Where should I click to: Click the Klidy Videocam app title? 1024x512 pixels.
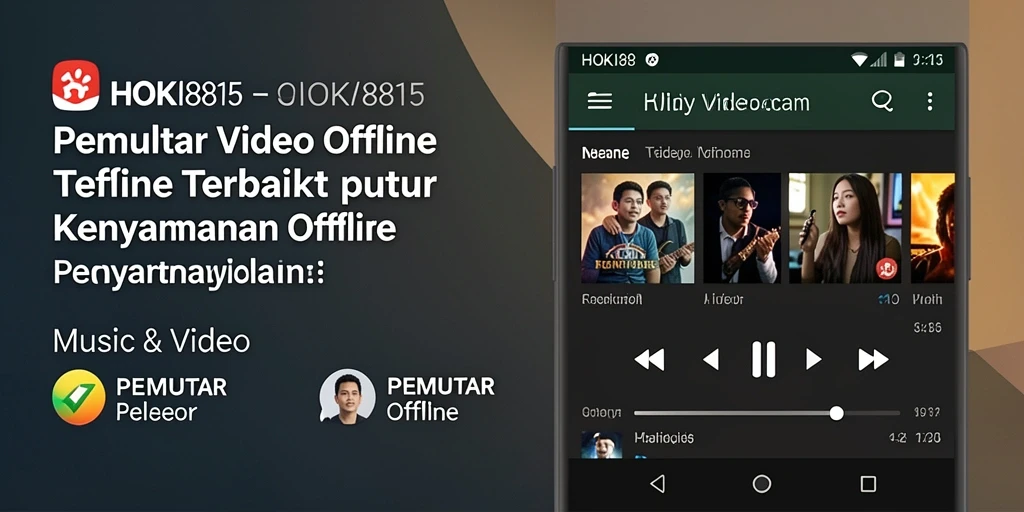pyautogui.click(x=726, y=103)
